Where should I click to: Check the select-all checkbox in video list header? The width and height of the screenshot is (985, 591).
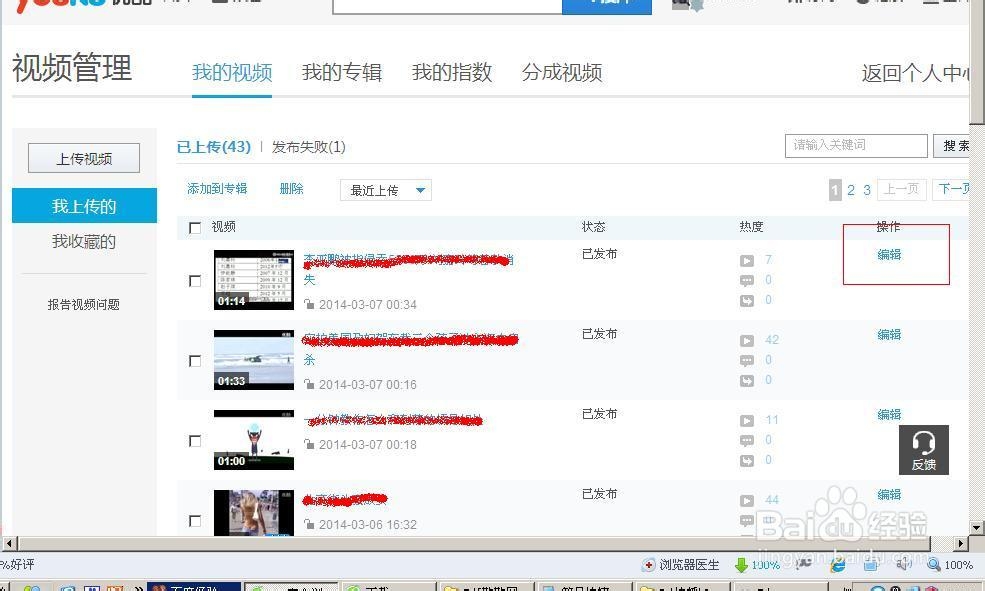(x=195, y=227)
